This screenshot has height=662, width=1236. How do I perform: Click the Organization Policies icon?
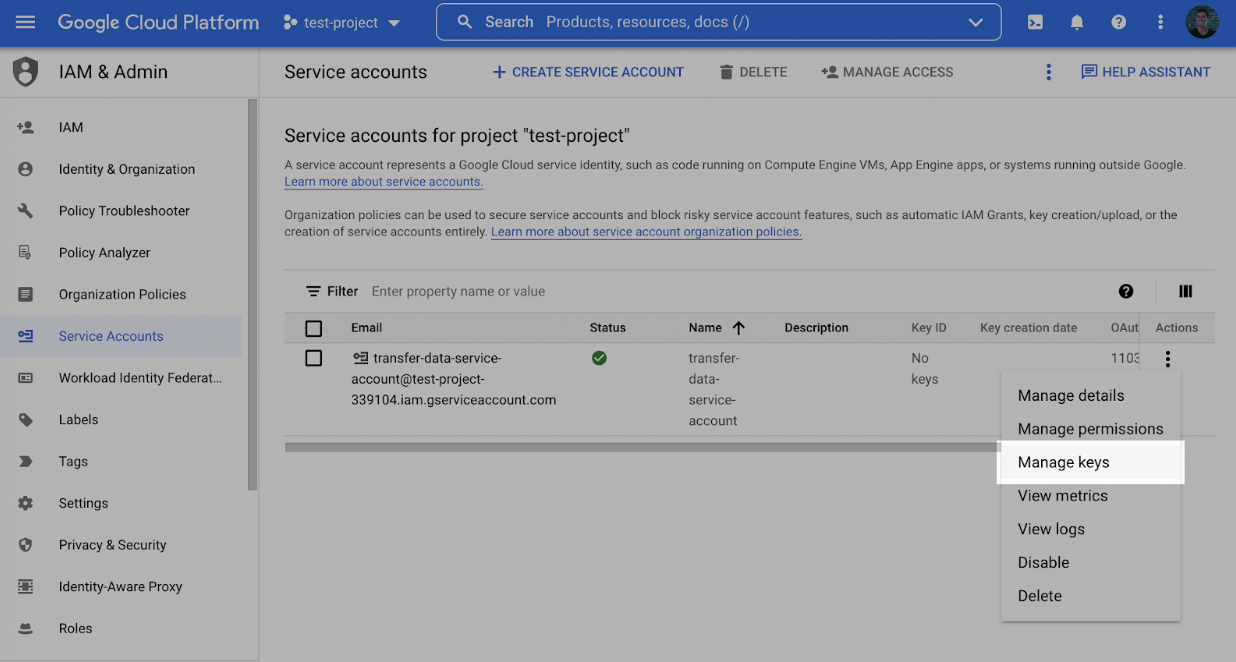tap(26, 295)
